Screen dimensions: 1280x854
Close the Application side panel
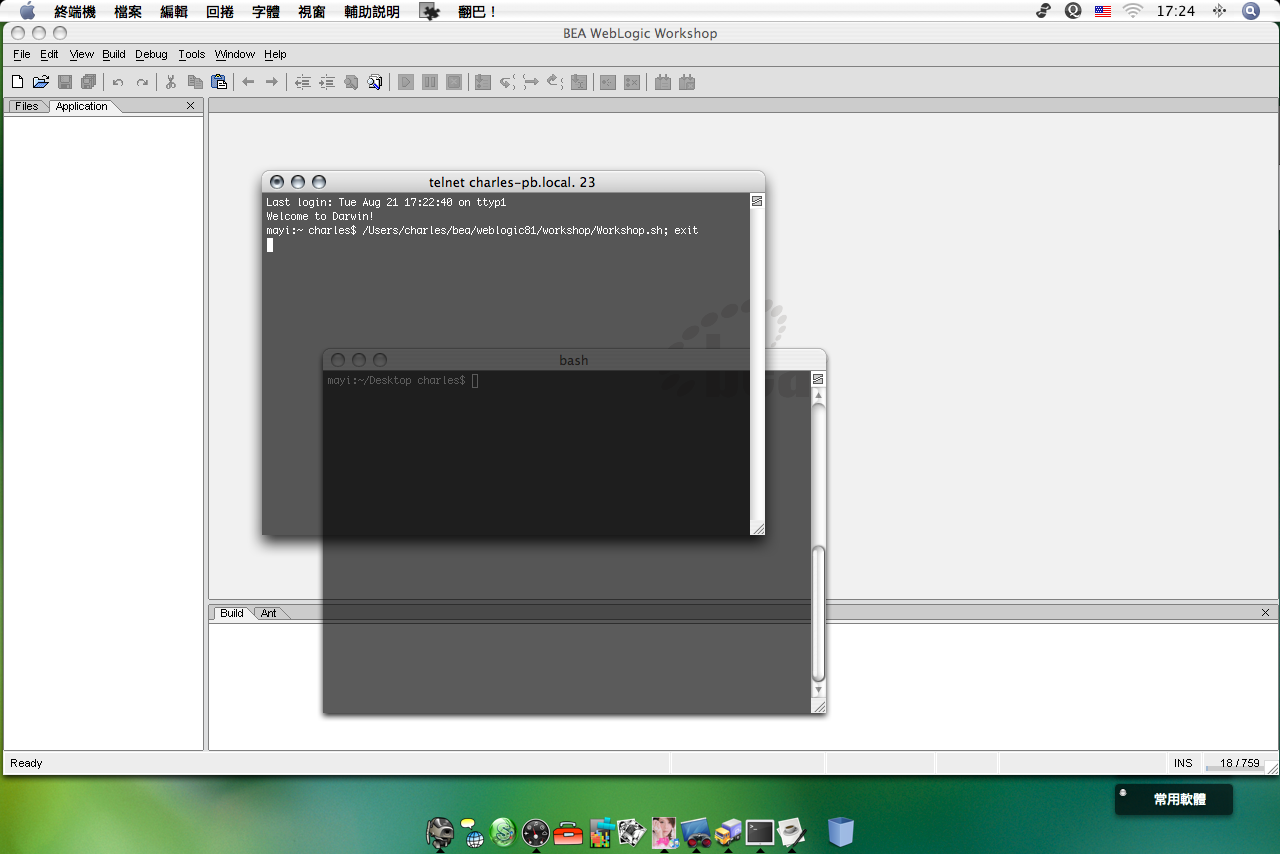(x=191, y=106)
